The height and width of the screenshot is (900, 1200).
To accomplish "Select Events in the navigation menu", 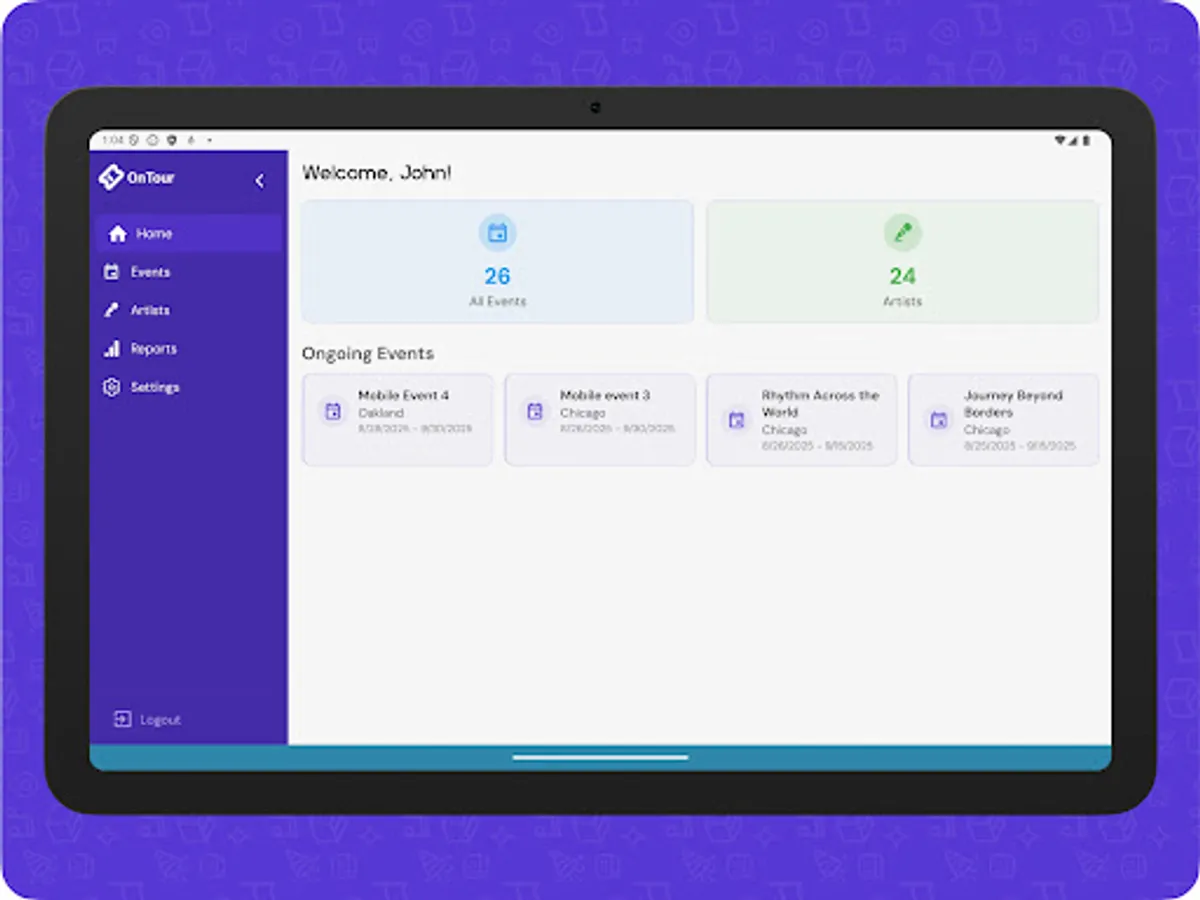I will [x=150, y=271].
